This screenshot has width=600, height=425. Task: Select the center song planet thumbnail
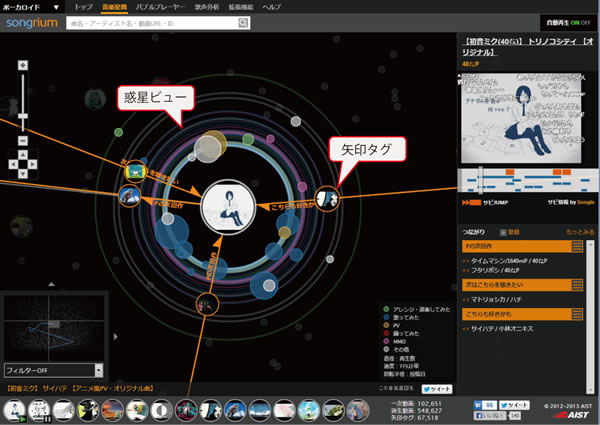(228, 207)
